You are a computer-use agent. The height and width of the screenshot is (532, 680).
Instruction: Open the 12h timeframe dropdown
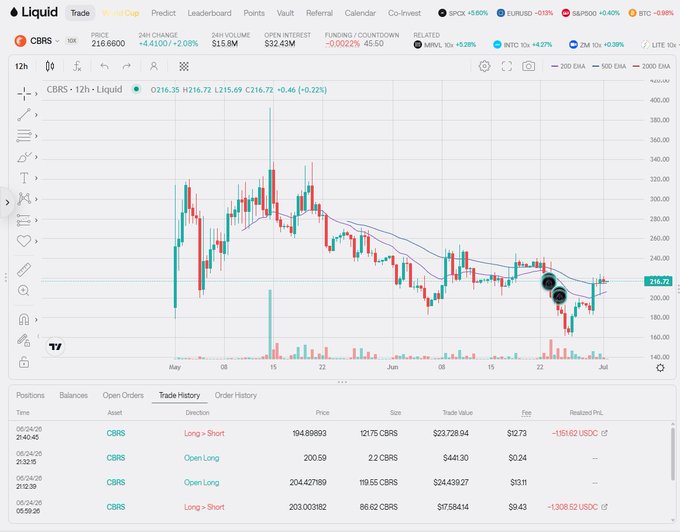pos(21,66)
